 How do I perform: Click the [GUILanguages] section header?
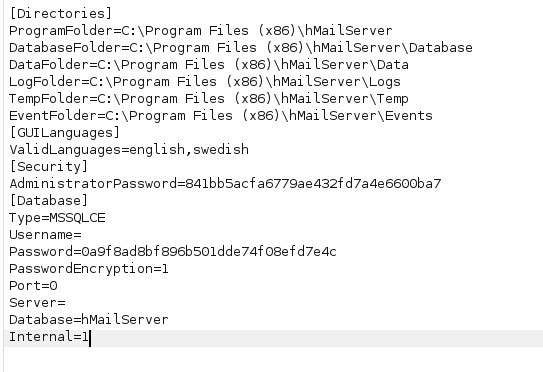click(64, 132)
